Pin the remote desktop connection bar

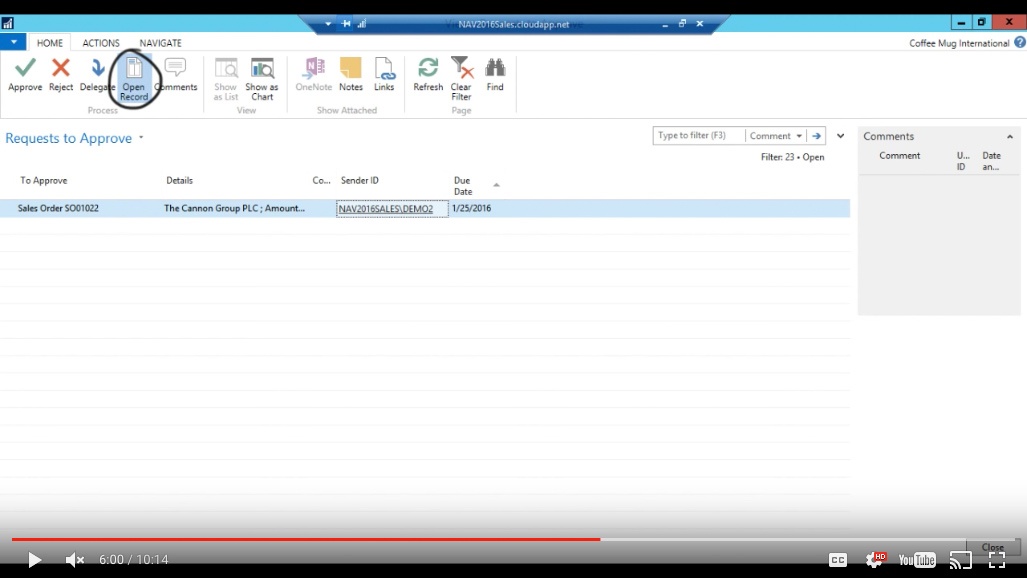pyautogui.click(x=346, y=24)
